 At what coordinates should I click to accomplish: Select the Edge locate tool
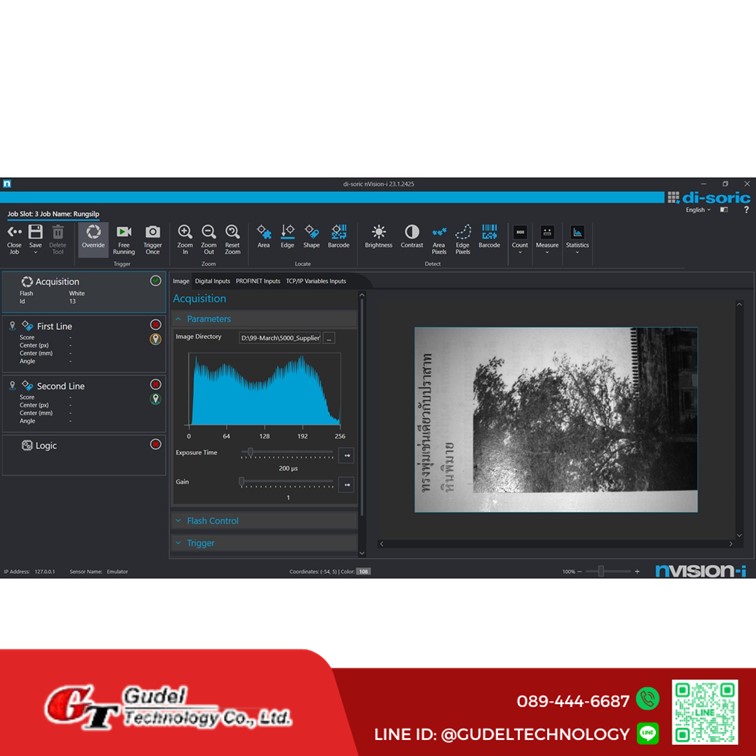click(287, 235)
